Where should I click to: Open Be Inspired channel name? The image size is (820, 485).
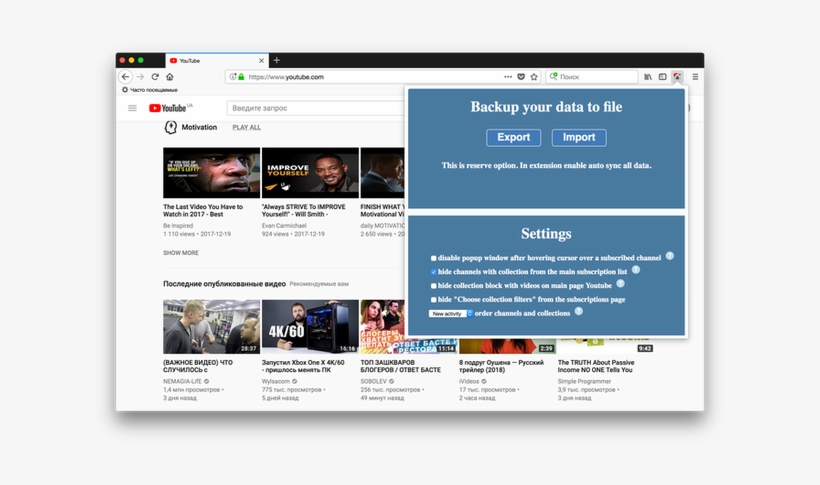(x=178, y=225)
